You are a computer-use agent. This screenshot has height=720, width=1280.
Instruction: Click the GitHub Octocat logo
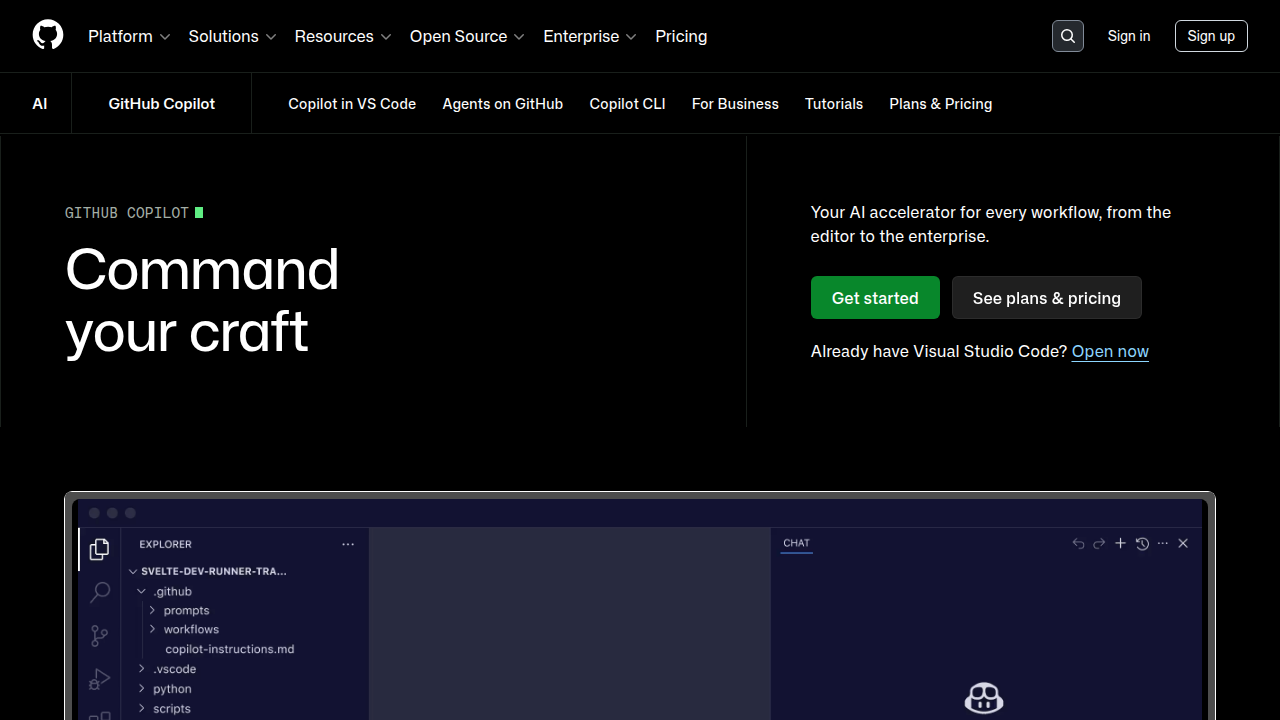pyautogui.click(x=48, y=35)
